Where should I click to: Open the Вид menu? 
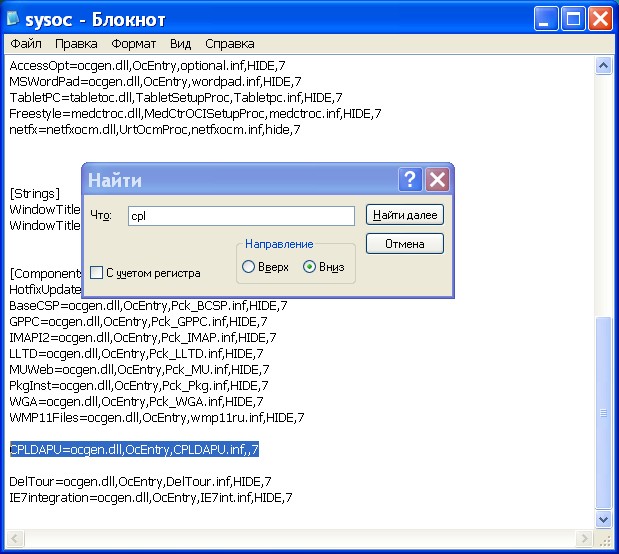click(x=180, y=43)
